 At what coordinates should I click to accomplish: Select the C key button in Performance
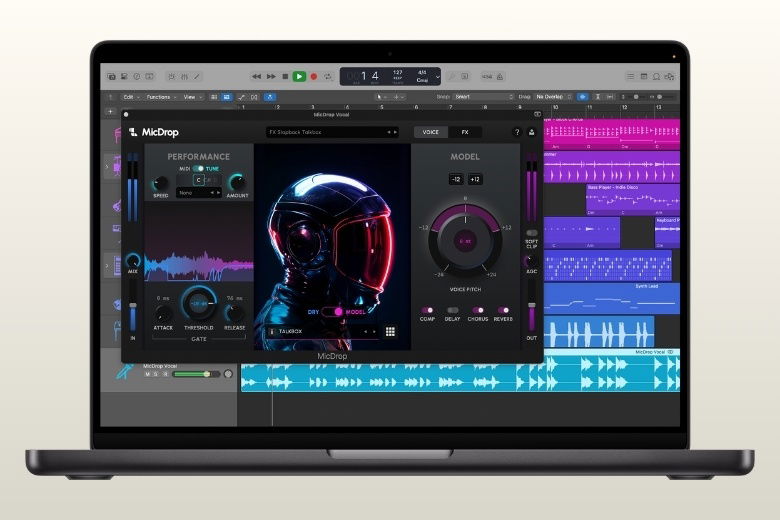(x=198, y=180)
